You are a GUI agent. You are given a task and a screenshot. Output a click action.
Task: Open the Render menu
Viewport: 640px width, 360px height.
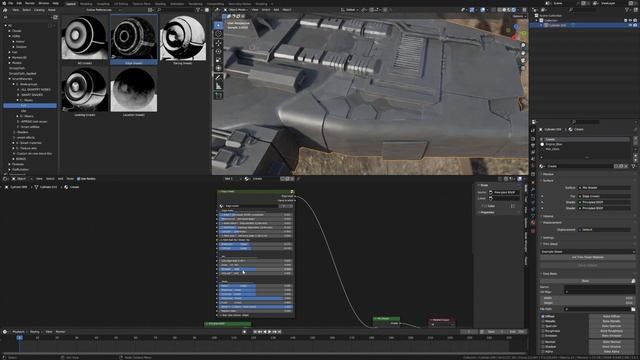tap(30, 3)
